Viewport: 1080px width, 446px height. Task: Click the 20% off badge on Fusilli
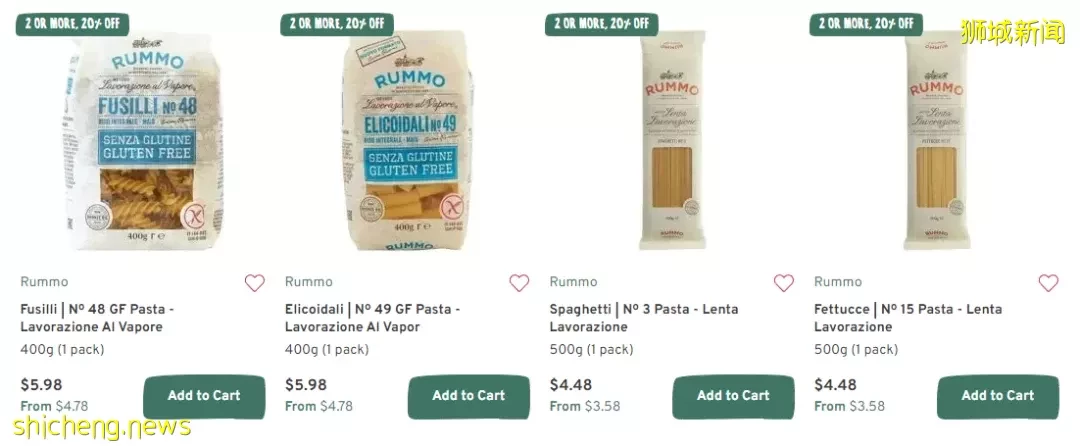(72, 23)
